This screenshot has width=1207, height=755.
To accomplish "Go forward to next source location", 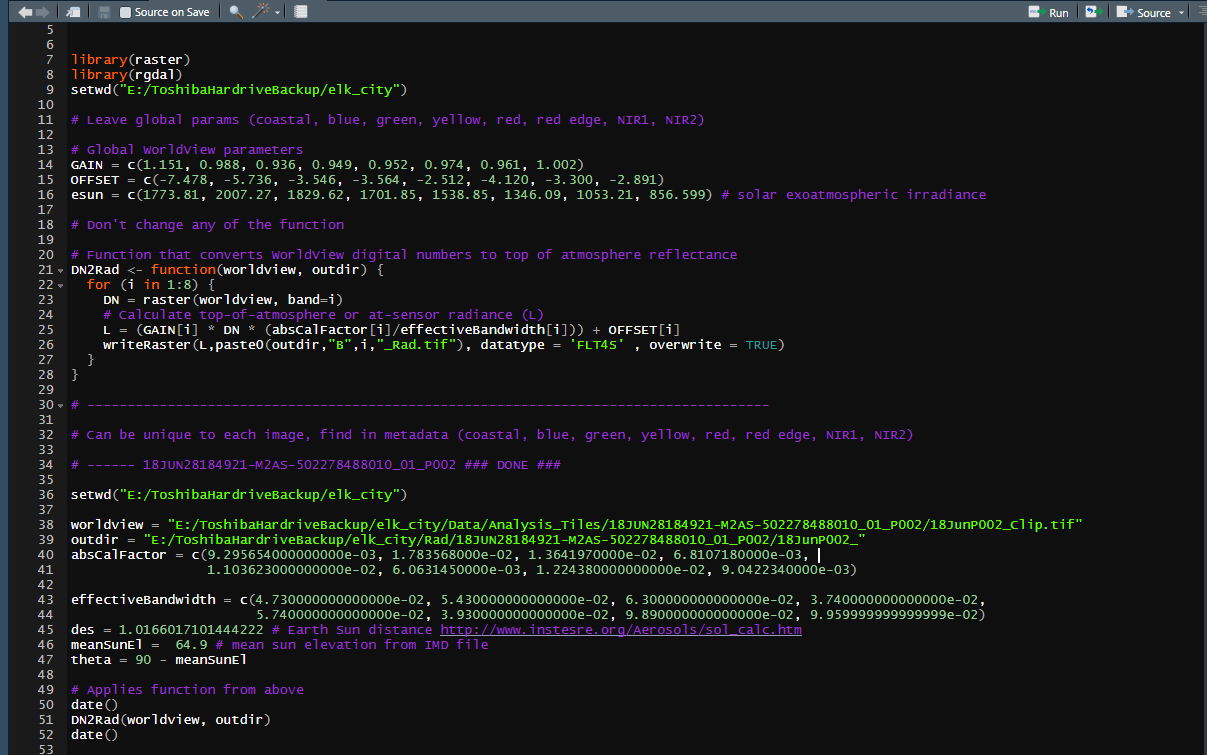I will 42,12.
